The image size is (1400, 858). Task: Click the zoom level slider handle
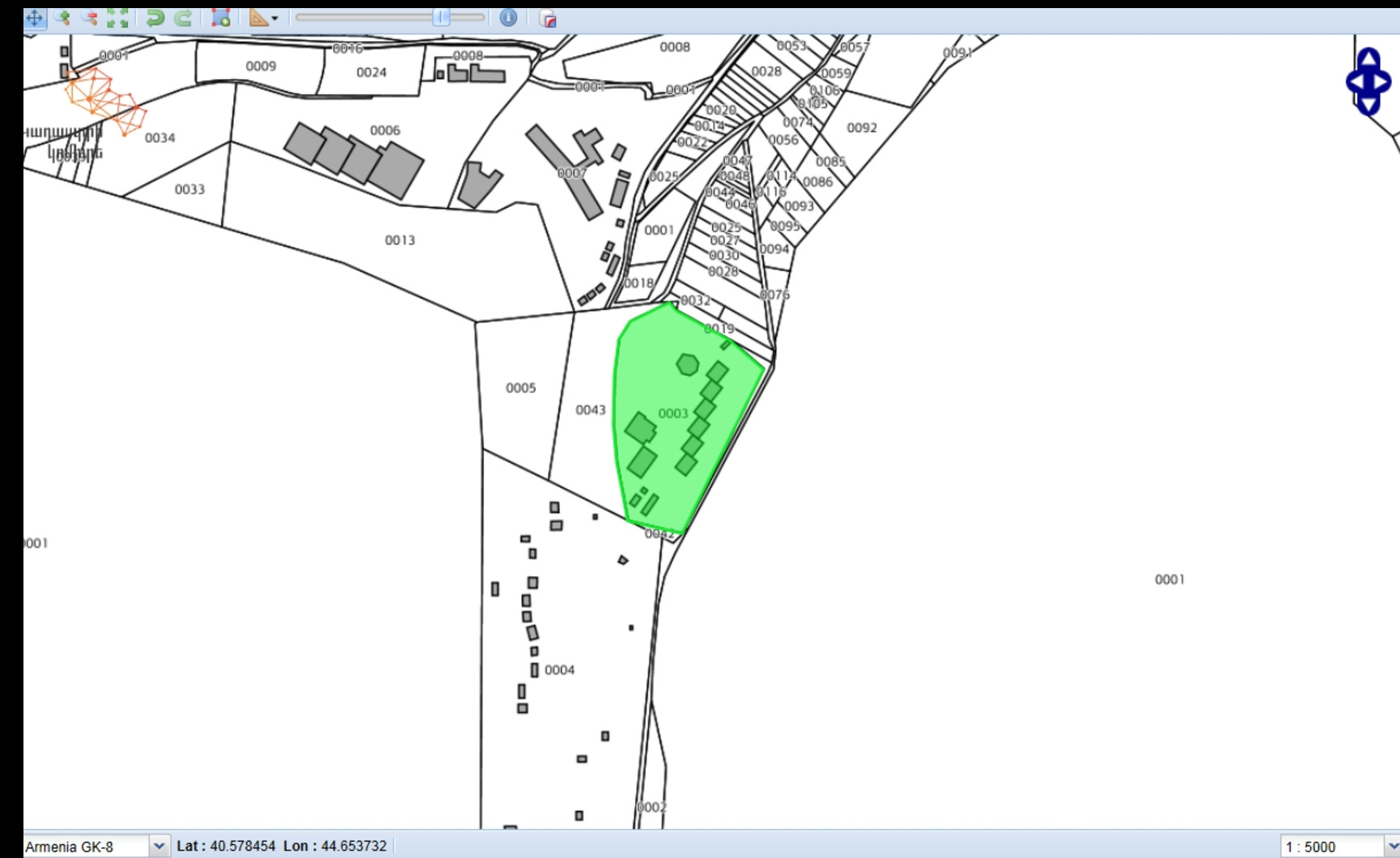(441, 17)
